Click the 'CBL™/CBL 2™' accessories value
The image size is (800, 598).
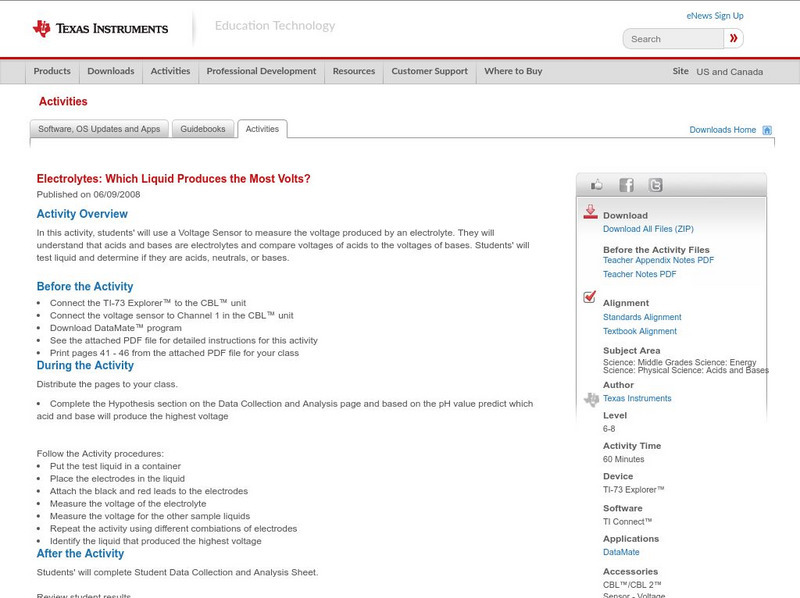tap(632, 585)
